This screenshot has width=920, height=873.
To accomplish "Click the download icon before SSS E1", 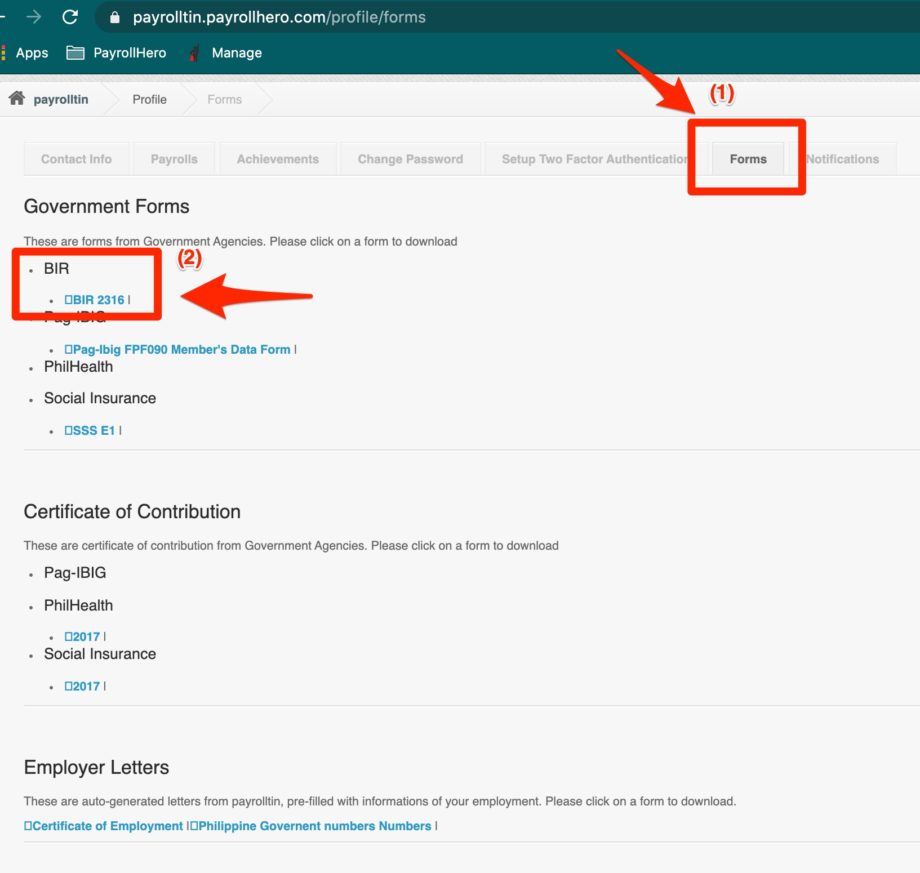I will [68, 430].
